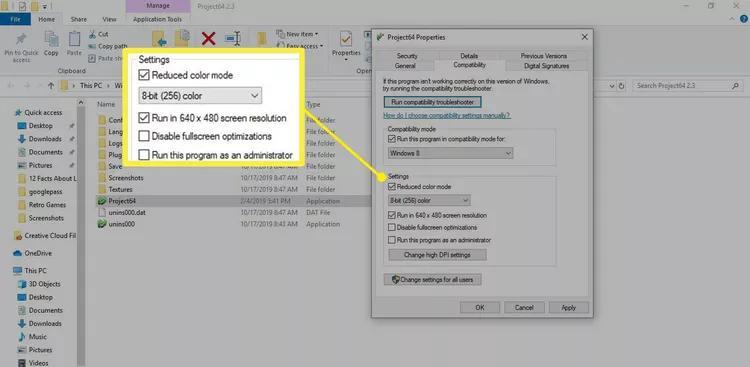This screenshot has height=367, width=750.
Task: Select the unins000.dat file icon
Action: pyautogui.click(x=101, y=212)
